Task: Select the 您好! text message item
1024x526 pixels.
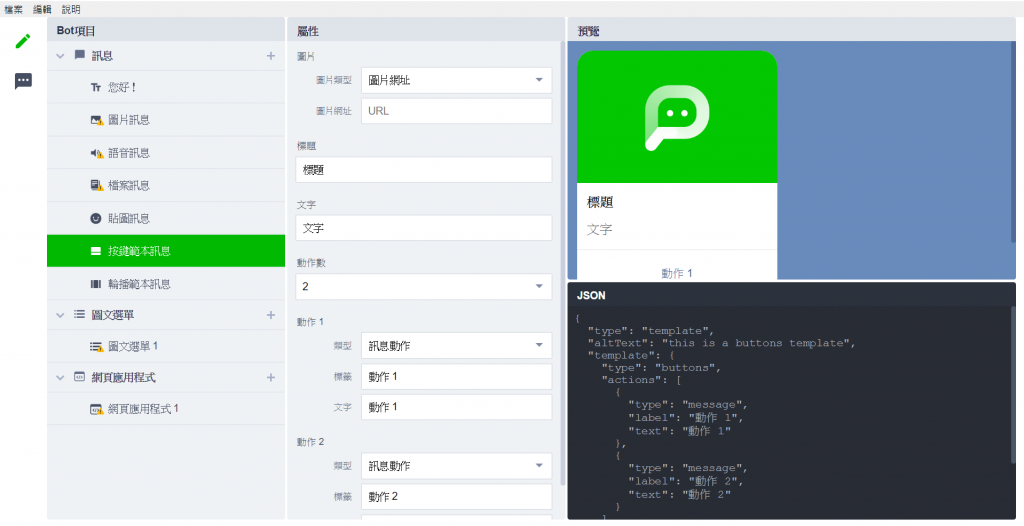Action: (x=166, y=88)
